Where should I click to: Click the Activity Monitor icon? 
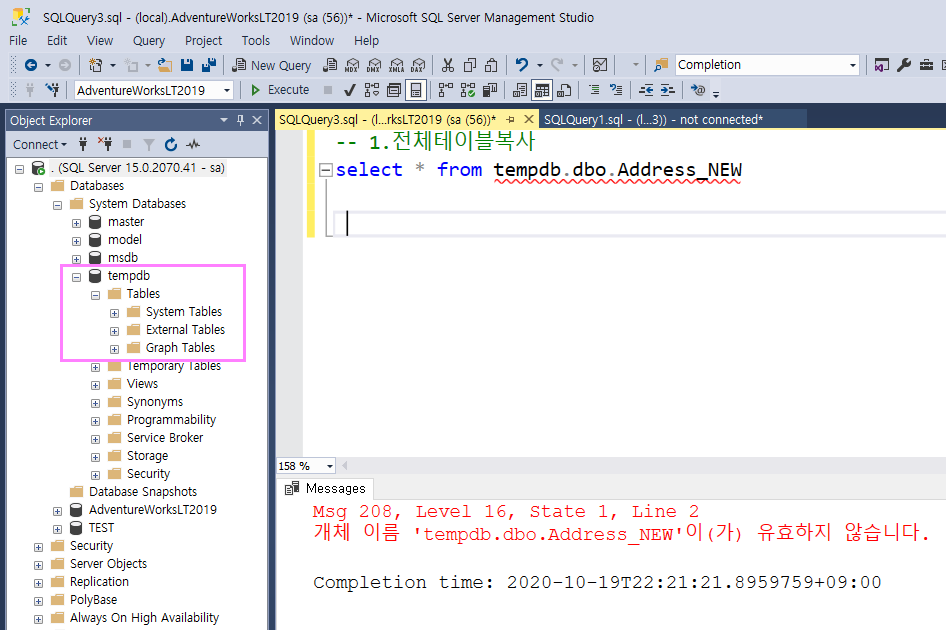coord(600,65)
